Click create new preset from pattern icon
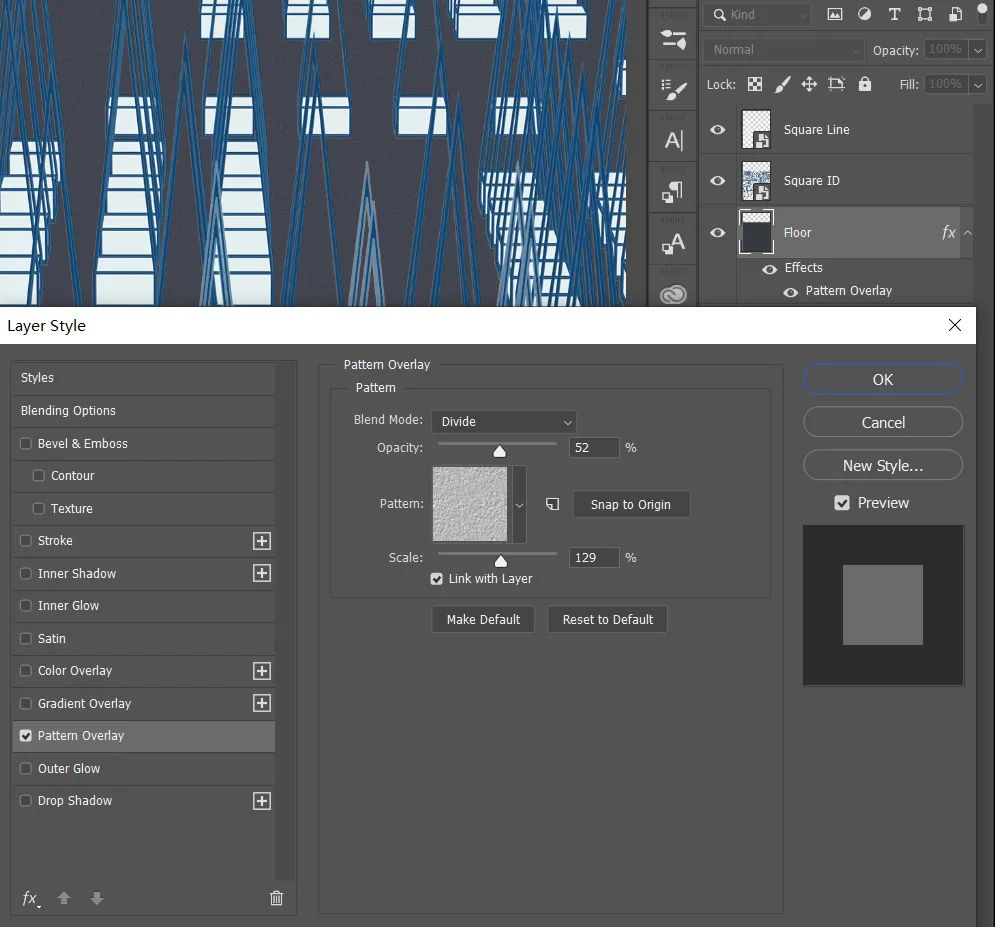 pos(552,505)
